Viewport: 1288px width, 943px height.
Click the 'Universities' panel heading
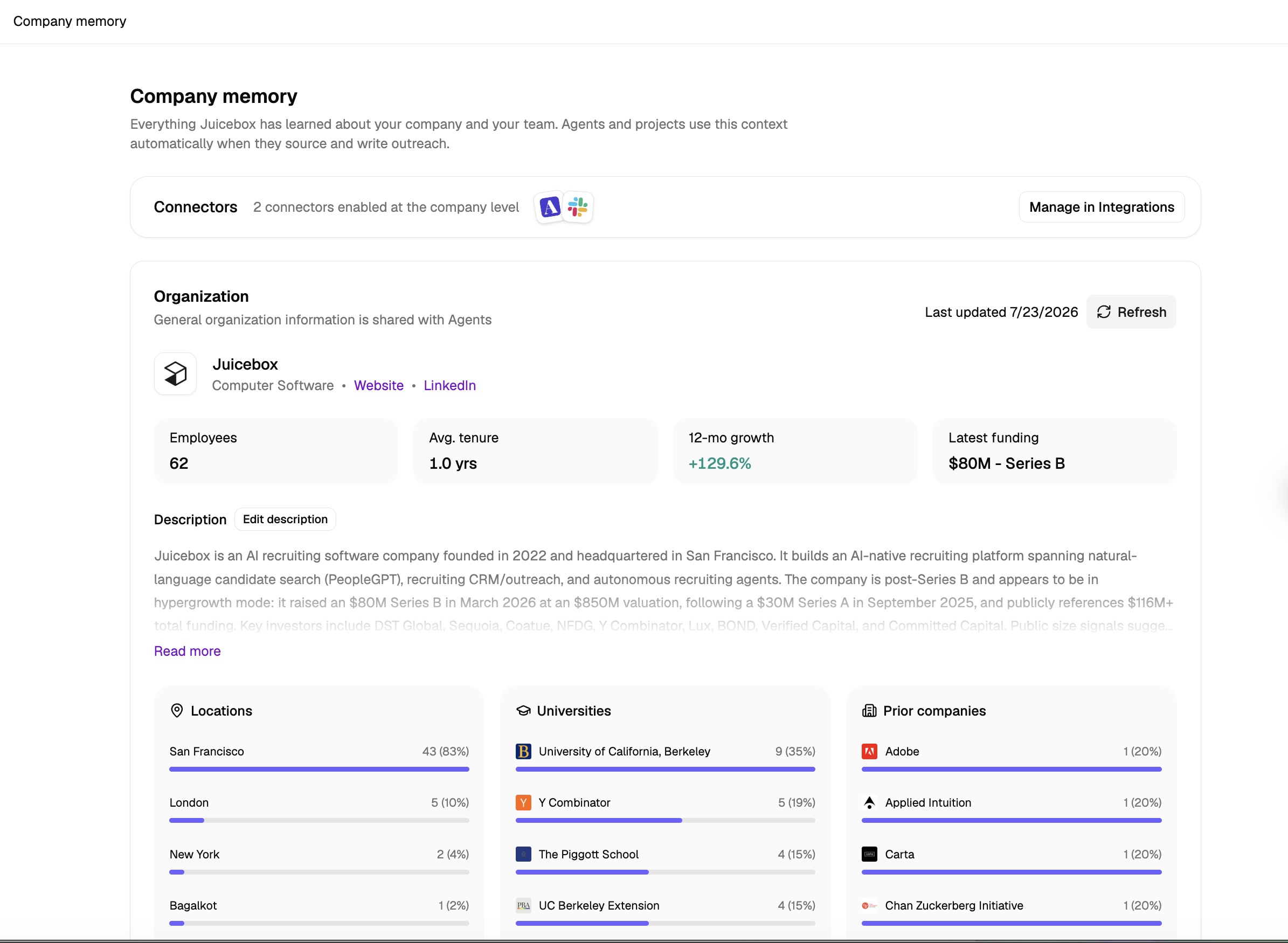[x=574, y=711]
